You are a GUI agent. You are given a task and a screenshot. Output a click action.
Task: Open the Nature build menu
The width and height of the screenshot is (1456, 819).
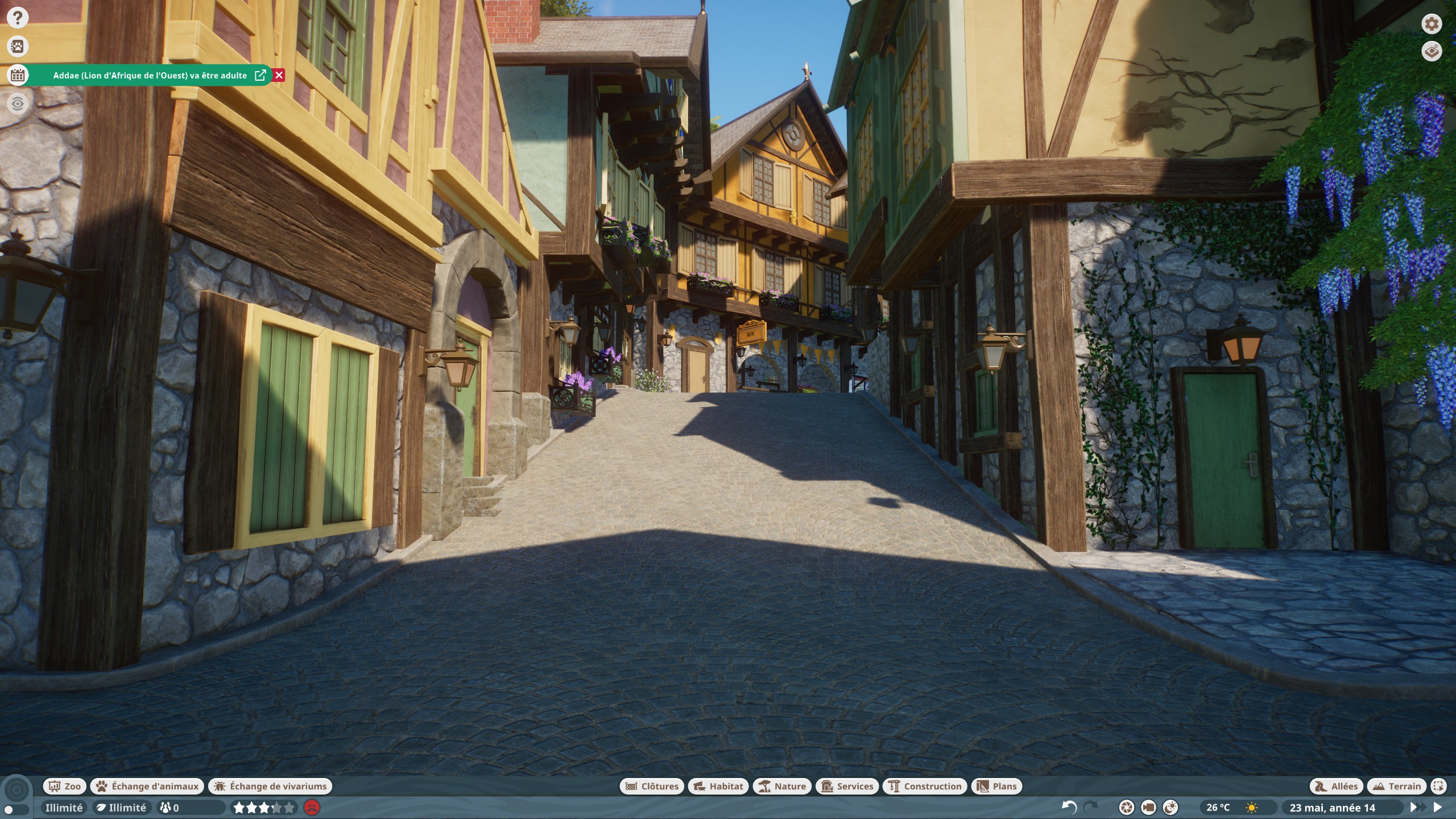[782, 786]
